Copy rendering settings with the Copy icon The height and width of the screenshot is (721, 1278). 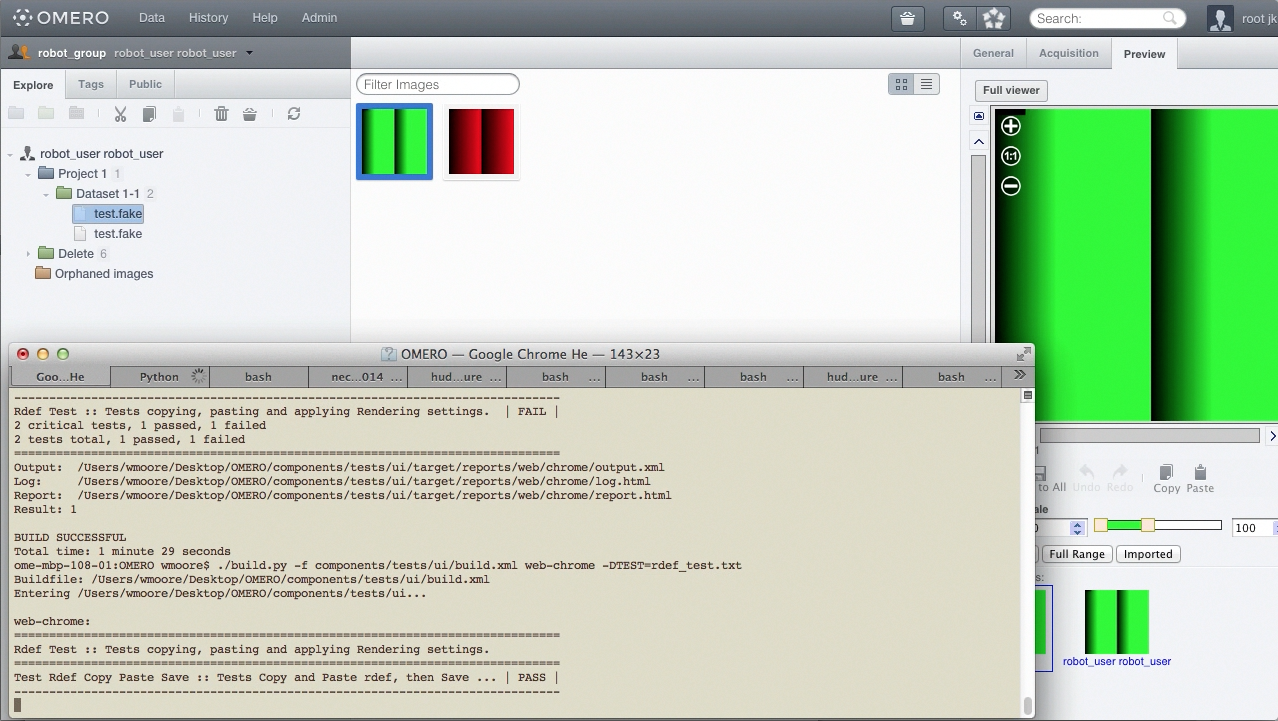click(x=1166, y=478)
